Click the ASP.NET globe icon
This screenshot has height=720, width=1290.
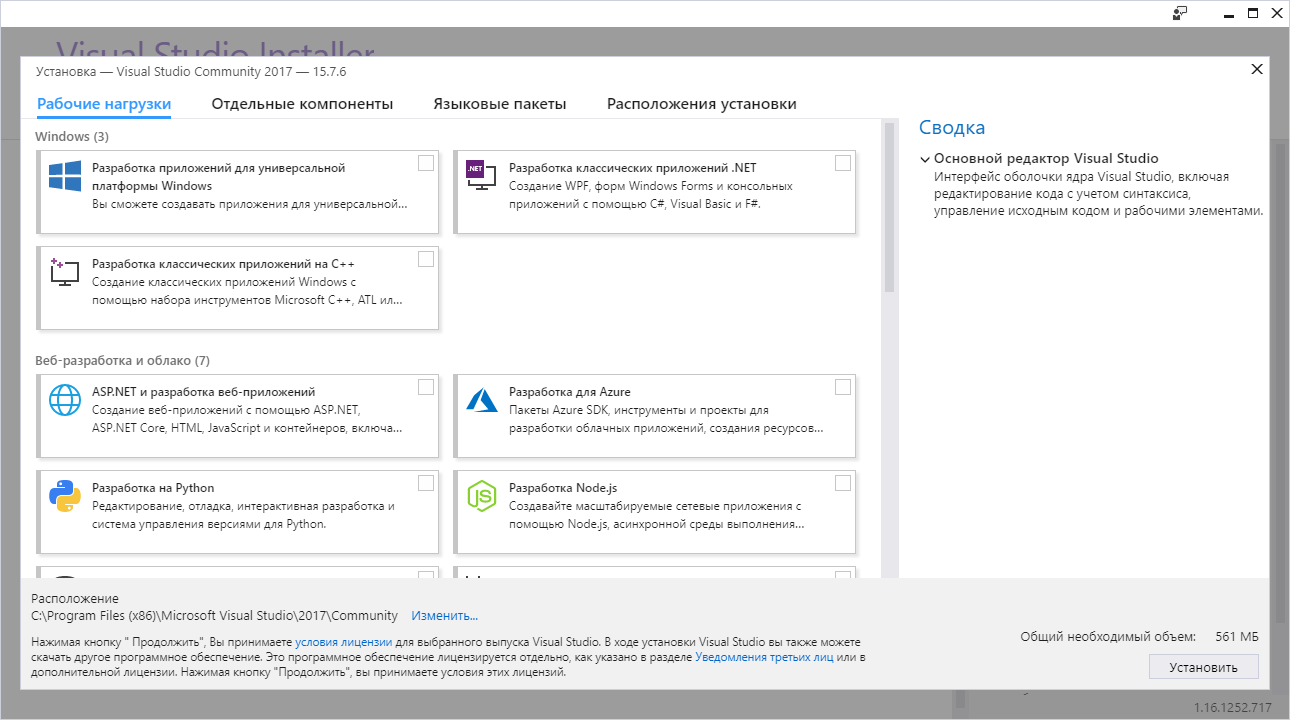click(65, 400)
